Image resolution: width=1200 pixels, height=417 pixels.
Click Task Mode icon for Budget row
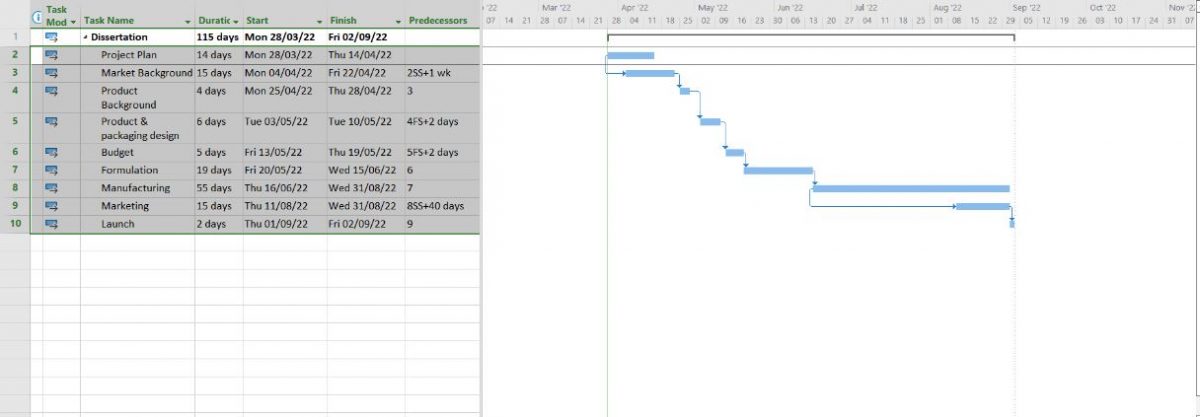click(x=52, y=152)
